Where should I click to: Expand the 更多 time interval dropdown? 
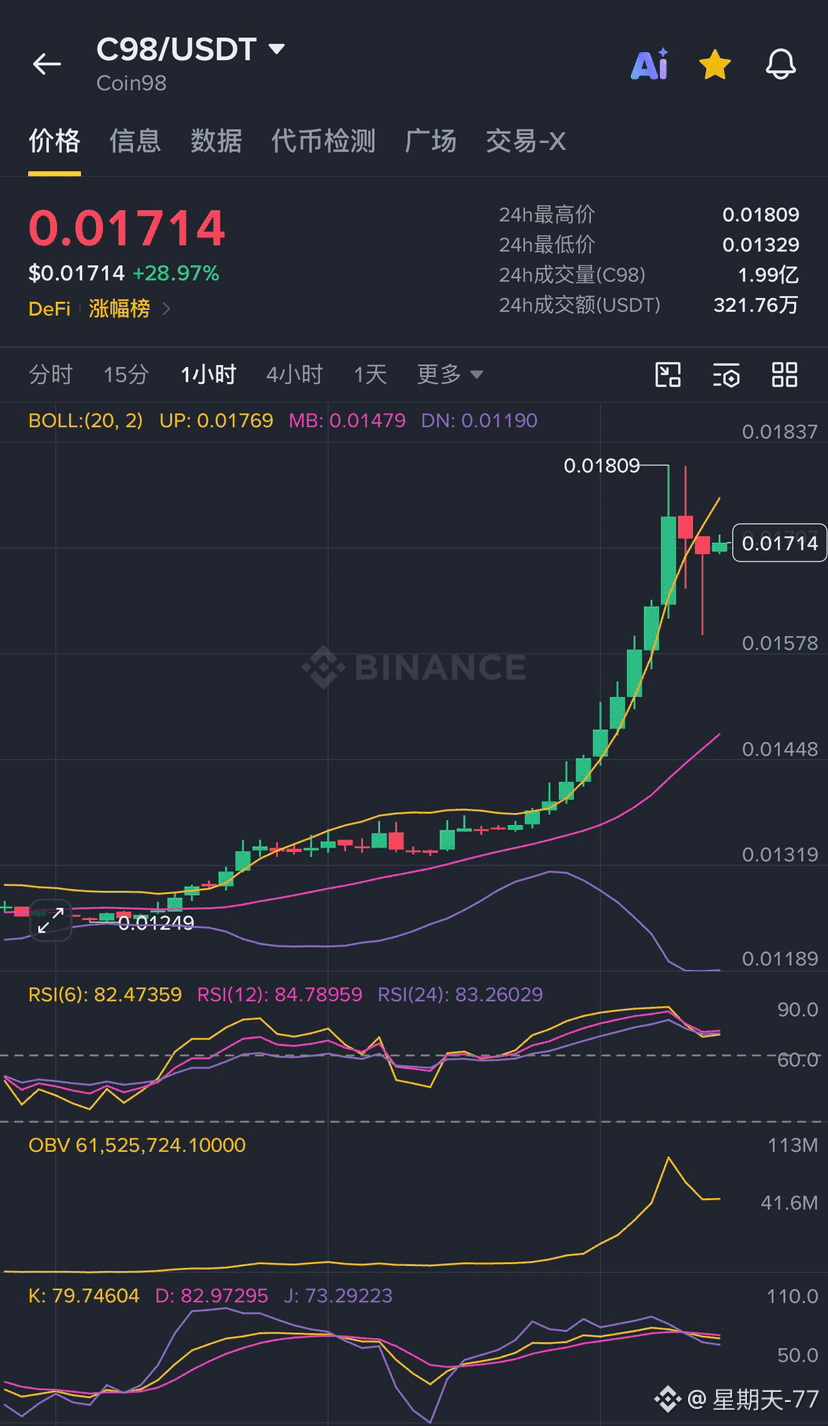[450, 375]
